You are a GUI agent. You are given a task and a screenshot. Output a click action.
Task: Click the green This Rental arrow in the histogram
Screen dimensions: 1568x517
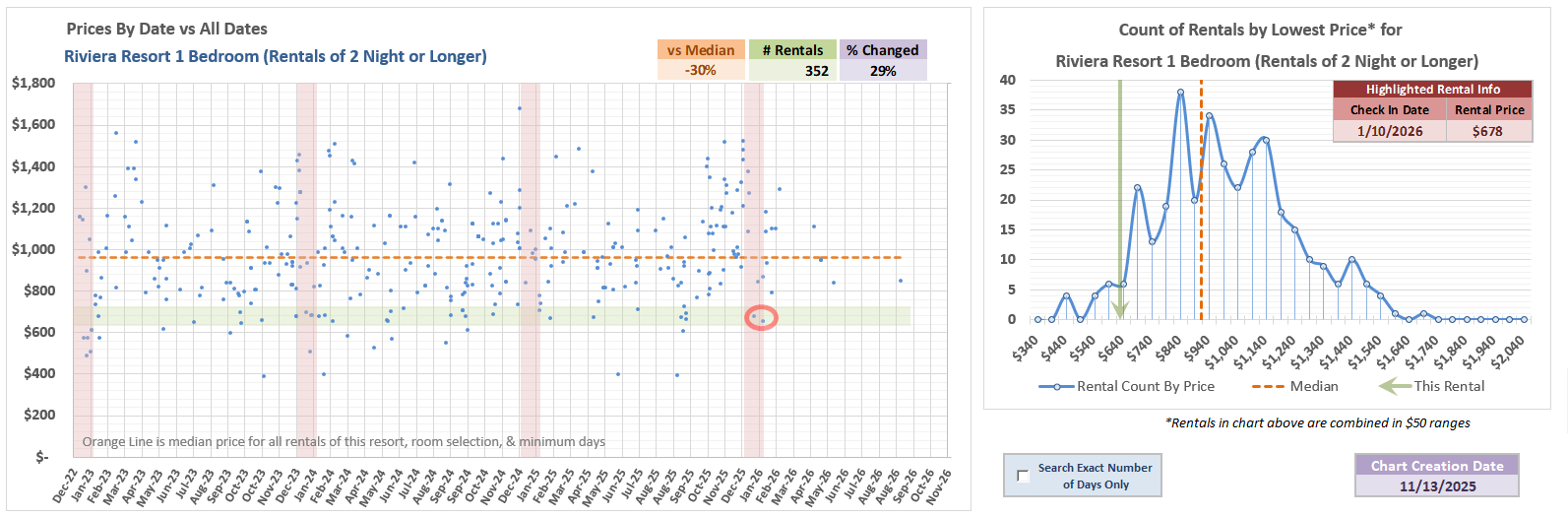(1119, 307)
